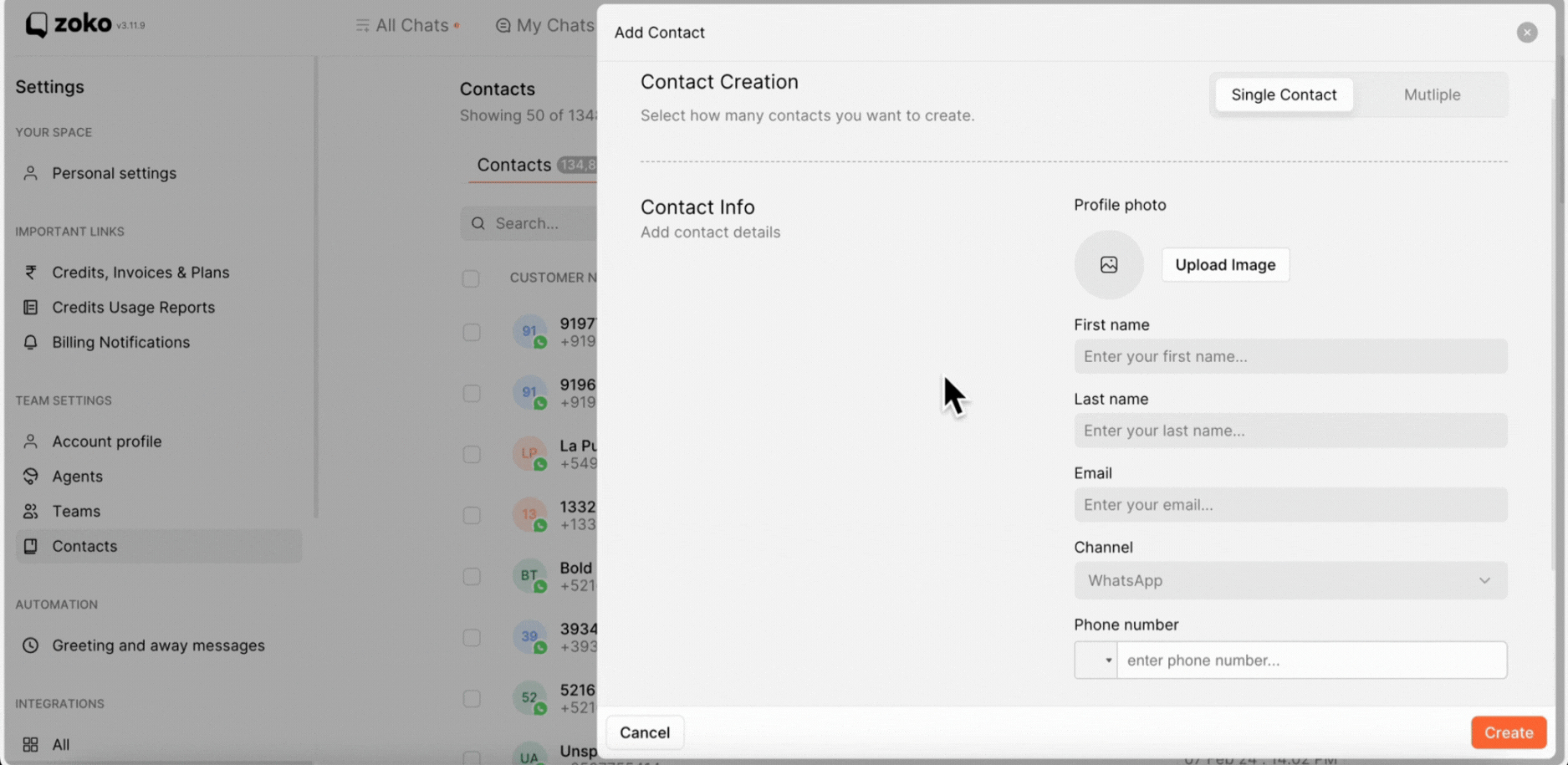Click the LP avatar for La Pu contact
The width and height of the screenshot is (1568, 765).
(529, 453)
